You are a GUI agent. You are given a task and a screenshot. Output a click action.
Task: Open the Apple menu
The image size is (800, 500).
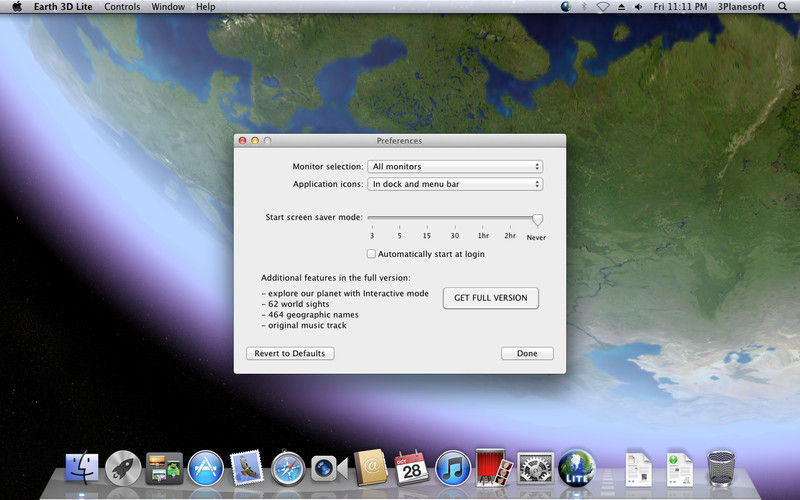pos(17,7)
